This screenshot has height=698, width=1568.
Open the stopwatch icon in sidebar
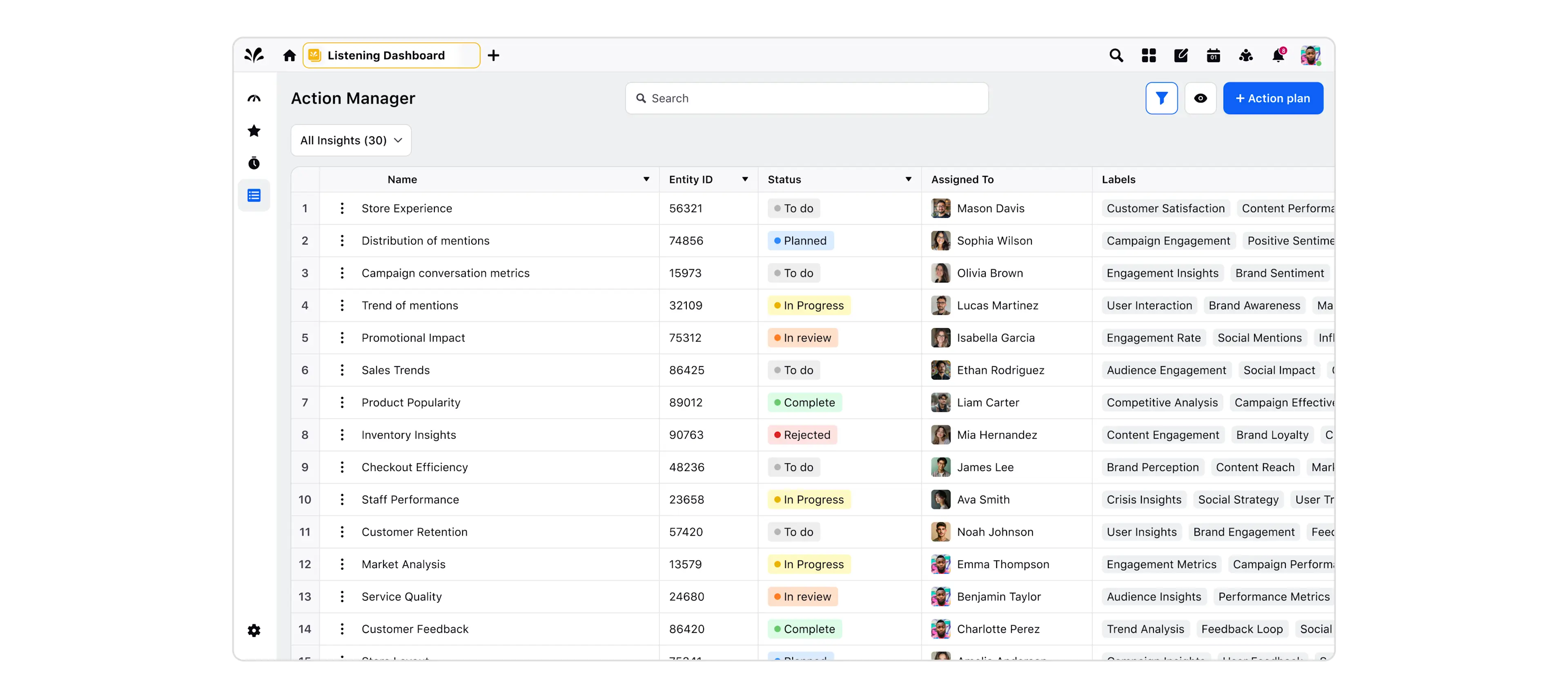254,163
